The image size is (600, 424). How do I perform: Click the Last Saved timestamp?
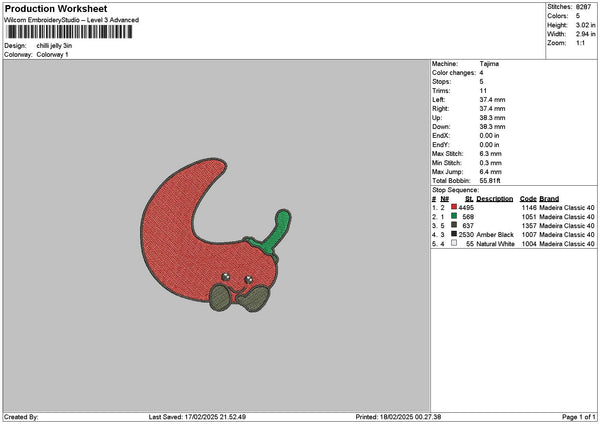197,417
